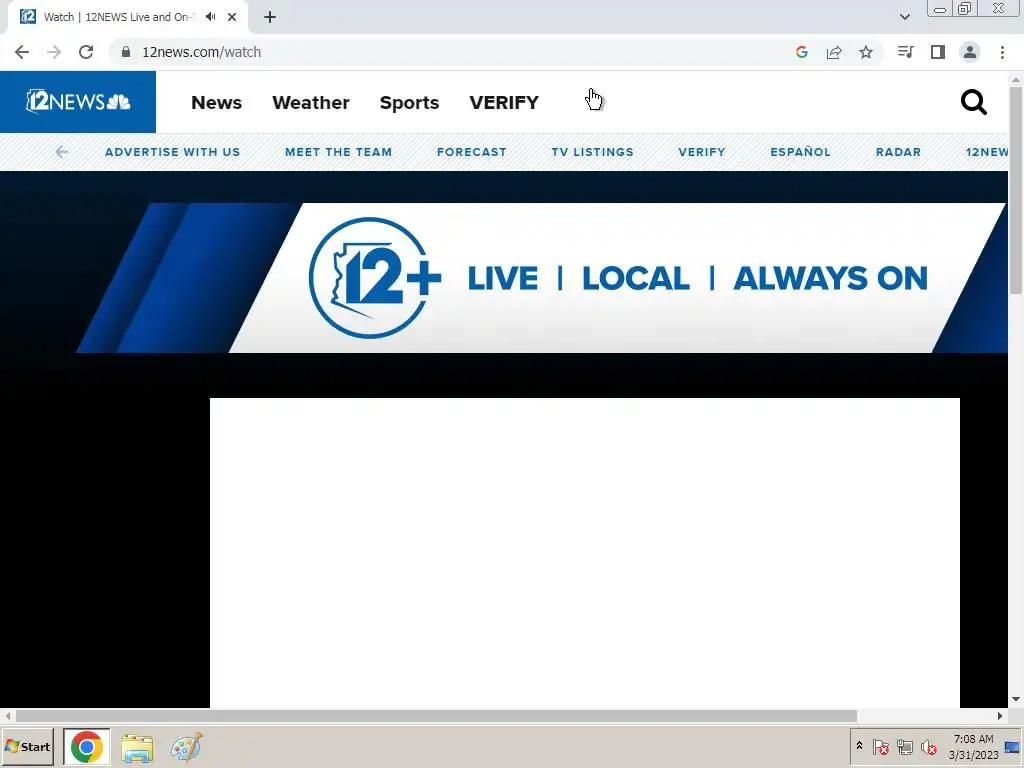View site information lock icon
Screen dimensions: 1024x768
tap(126, 52)
